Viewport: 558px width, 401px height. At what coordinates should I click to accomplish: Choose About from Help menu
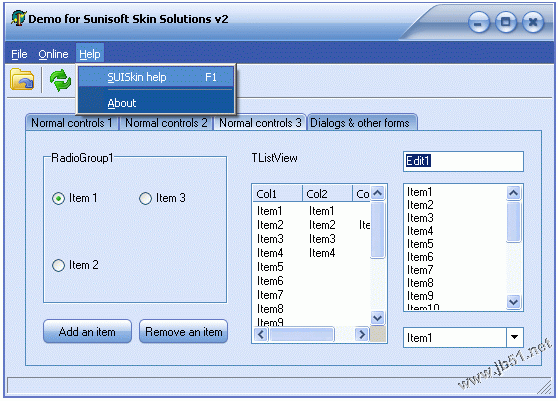click(x=156, y=103)
